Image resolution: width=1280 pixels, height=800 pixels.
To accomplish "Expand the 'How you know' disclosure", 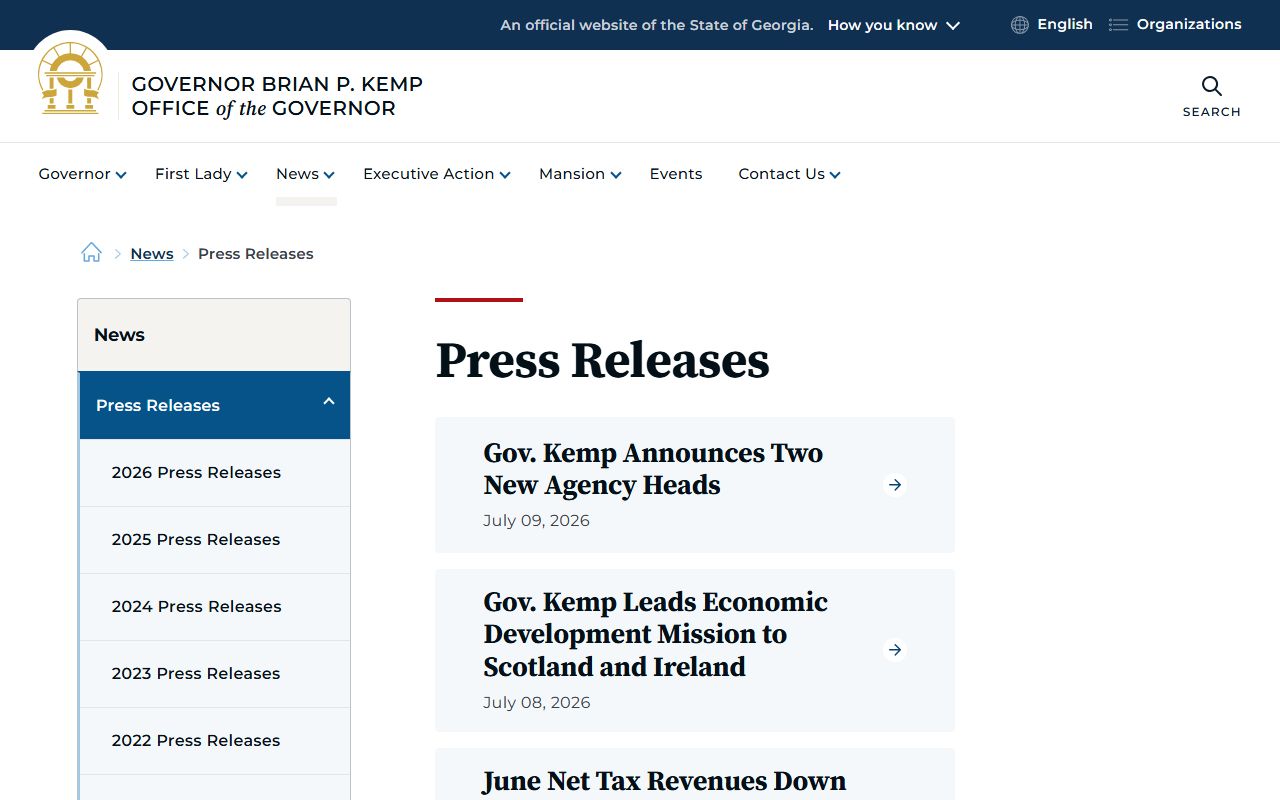I will pos(893,25).
